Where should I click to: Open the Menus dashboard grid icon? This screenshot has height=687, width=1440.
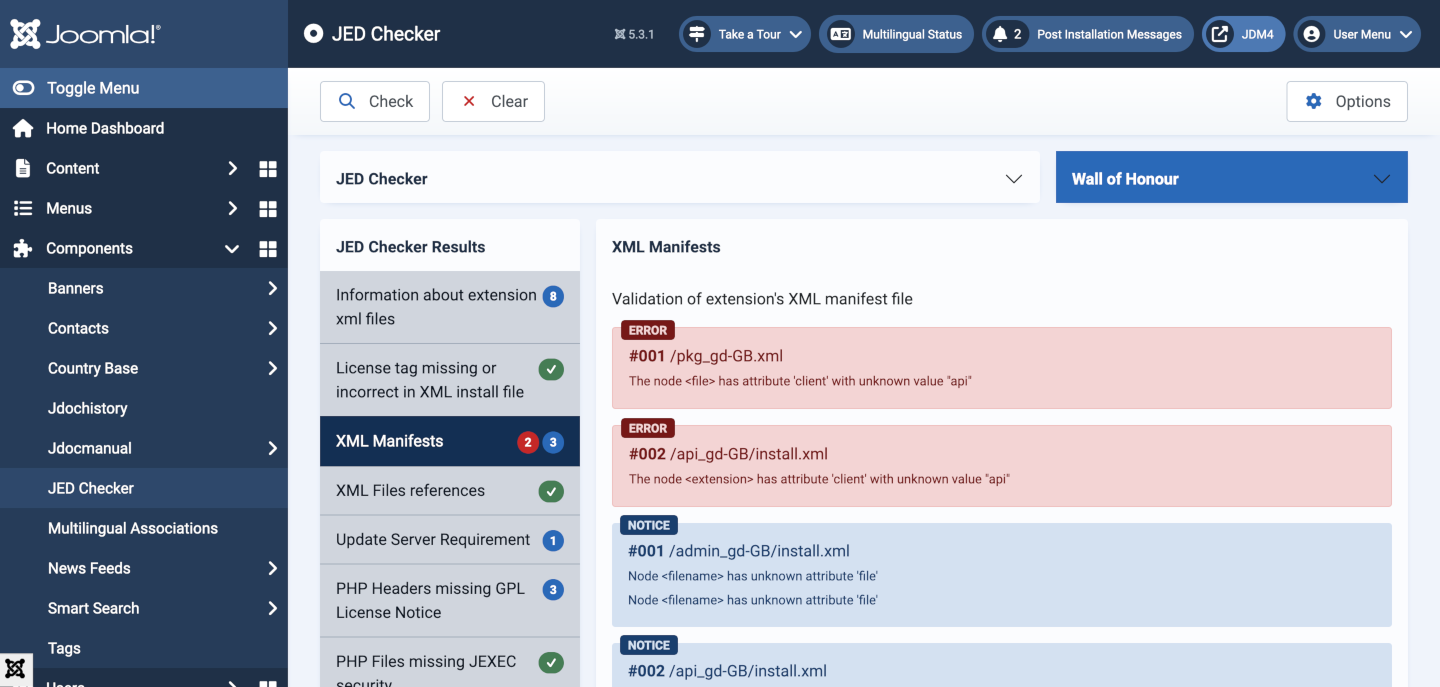268,208
